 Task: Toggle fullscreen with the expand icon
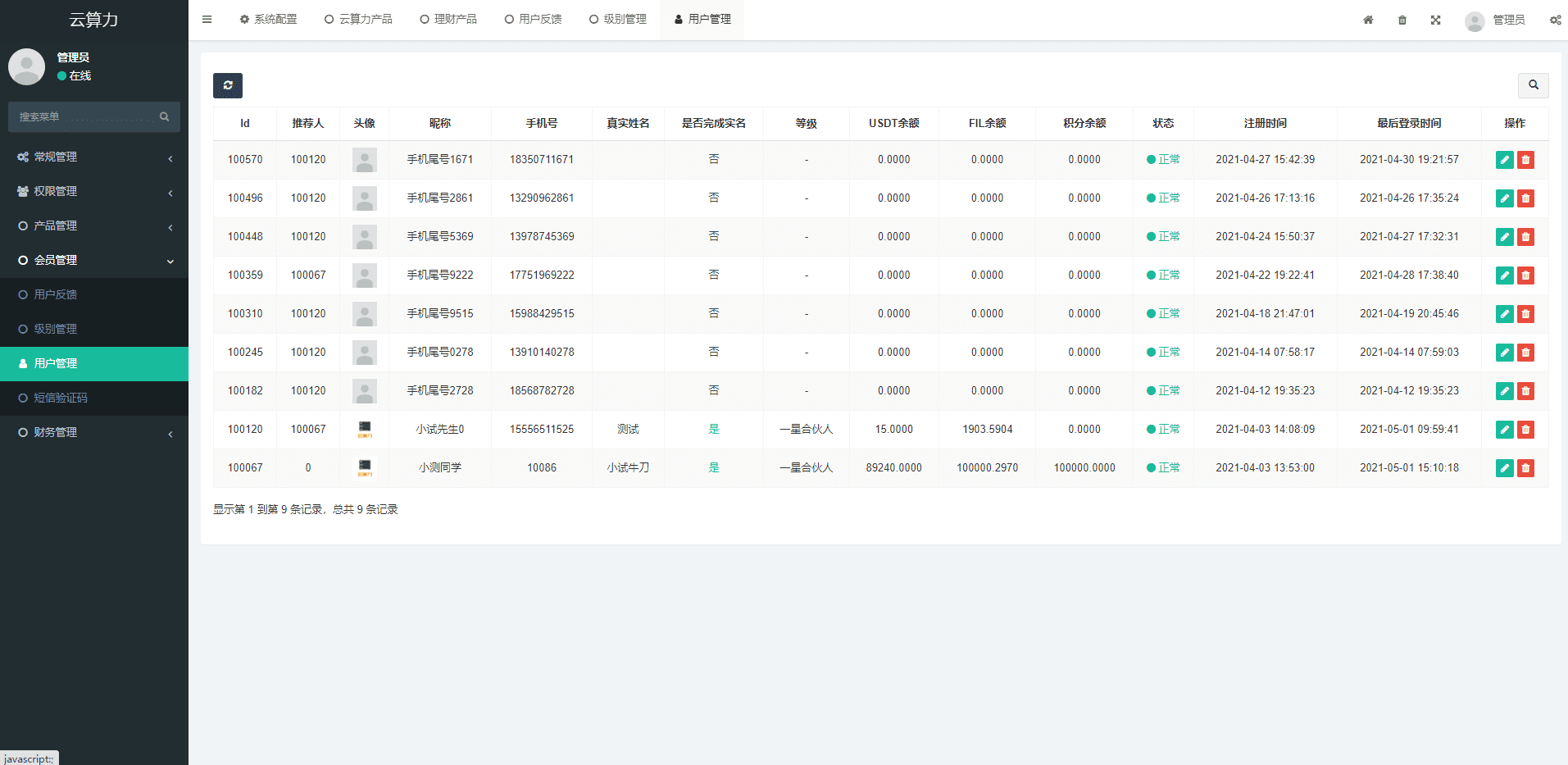coord(1436,20)
